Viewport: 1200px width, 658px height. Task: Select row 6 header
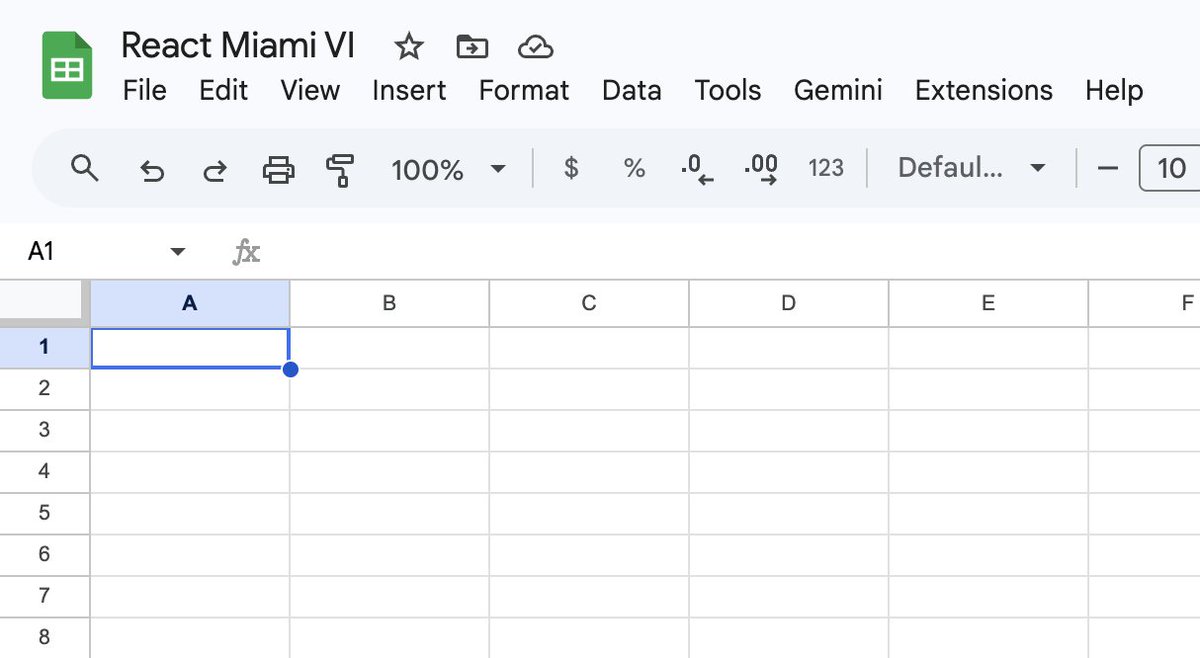coord(45,555)
